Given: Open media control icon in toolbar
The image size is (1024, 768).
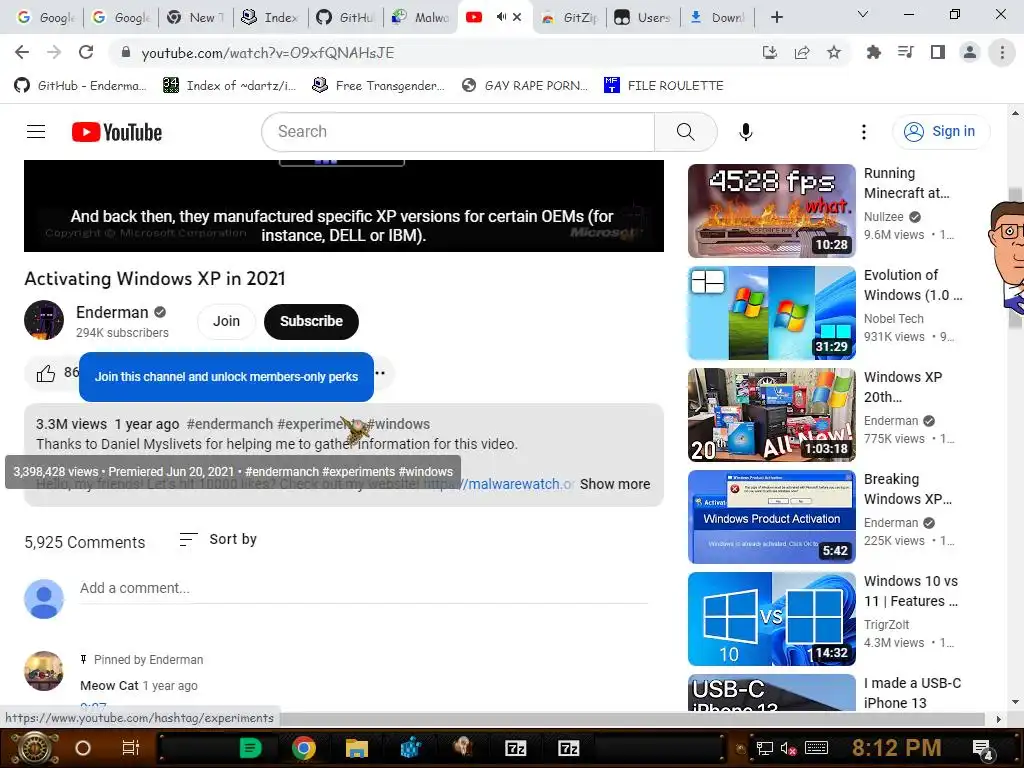Looking at the screenshot, I should tap(906, 52).
